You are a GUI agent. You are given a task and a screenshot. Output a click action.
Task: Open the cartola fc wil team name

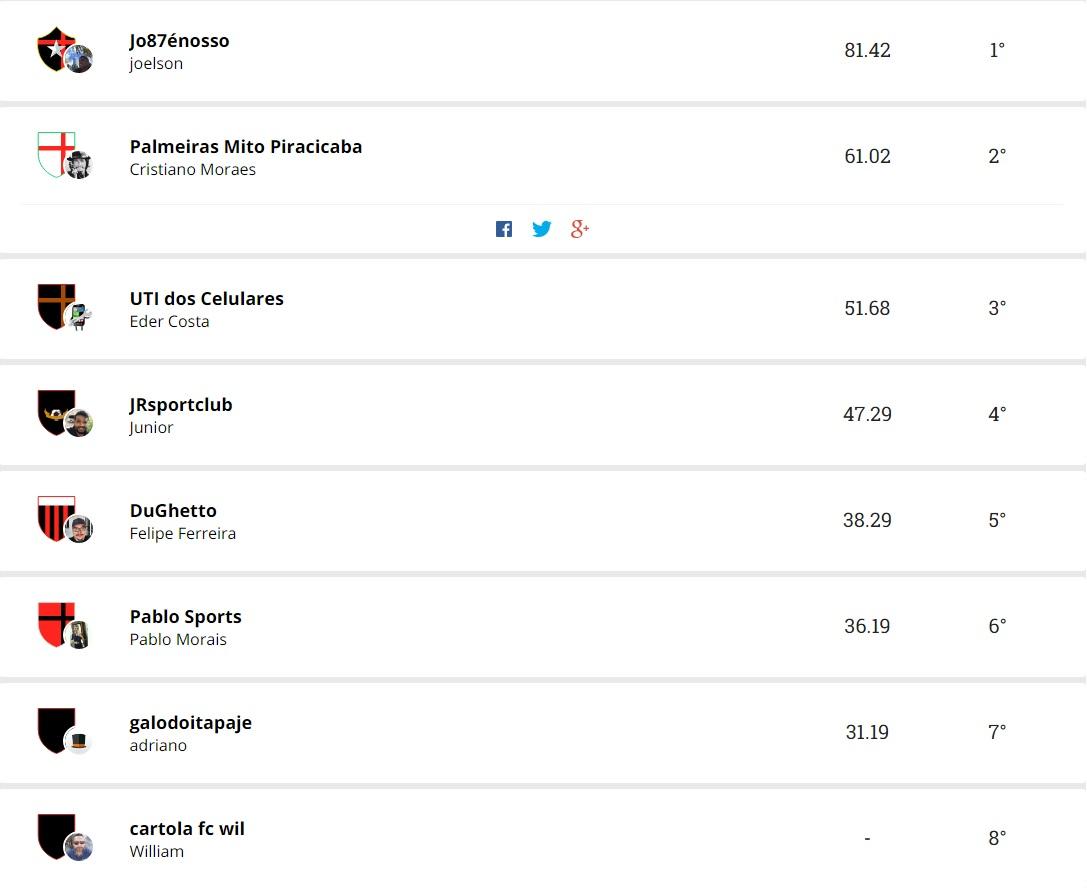click(187, 829)
